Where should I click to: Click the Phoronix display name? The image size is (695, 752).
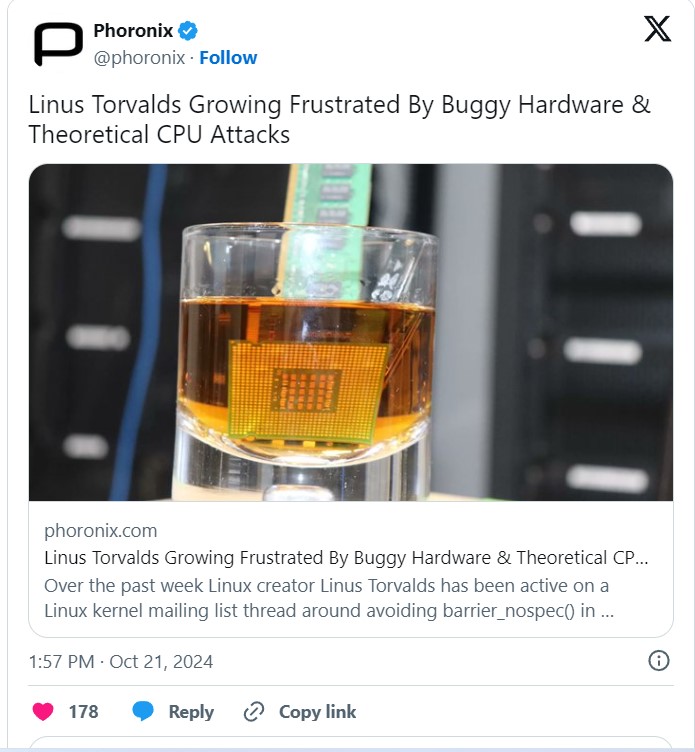coord(133,31)
